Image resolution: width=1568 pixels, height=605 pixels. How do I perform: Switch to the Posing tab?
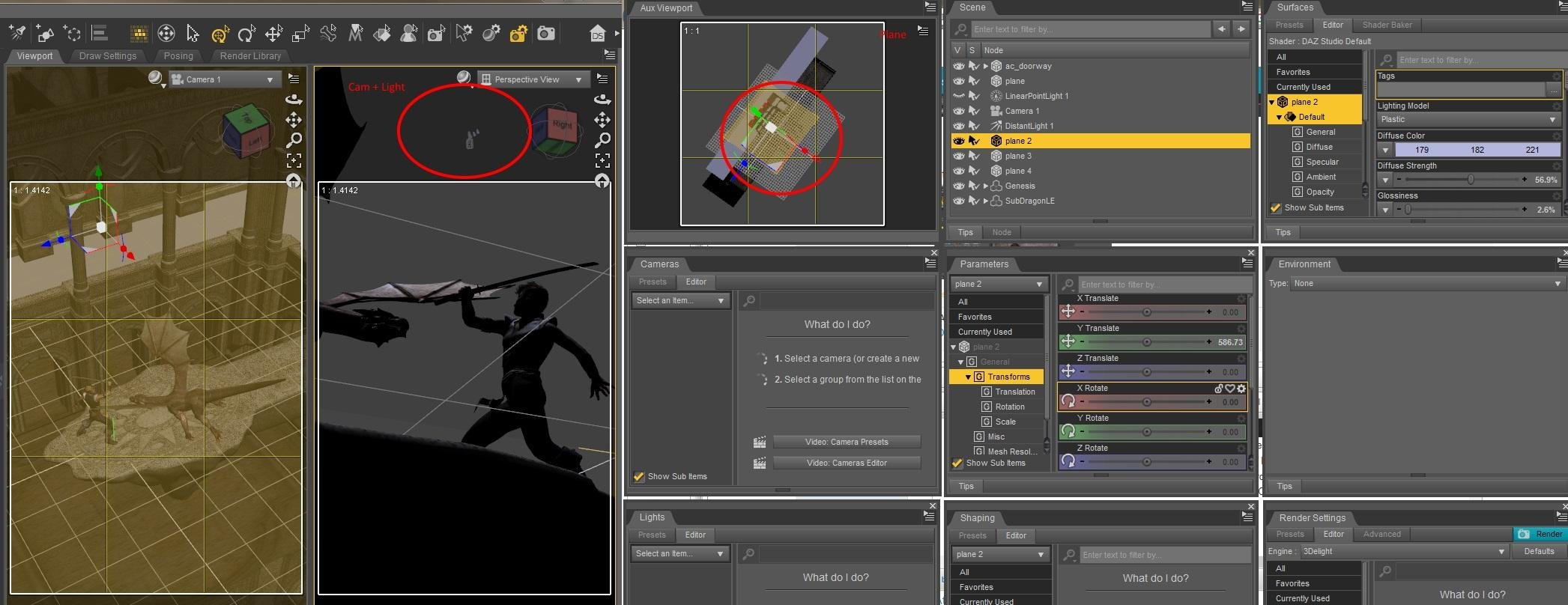click(x=178, y=56)
